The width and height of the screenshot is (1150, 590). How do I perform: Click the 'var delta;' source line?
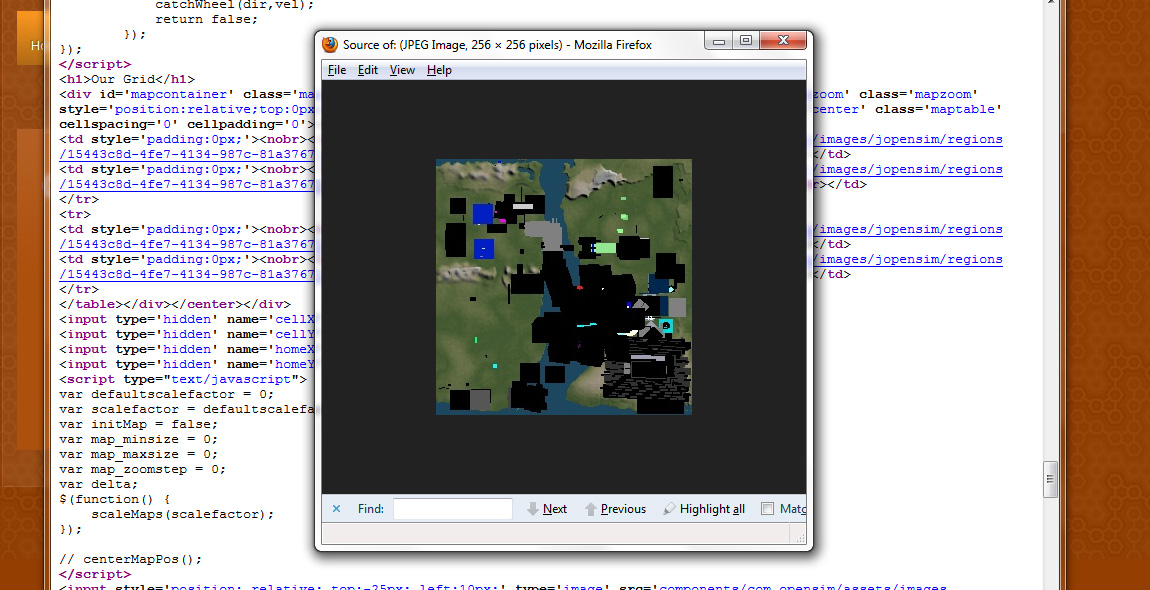point(99,484)
